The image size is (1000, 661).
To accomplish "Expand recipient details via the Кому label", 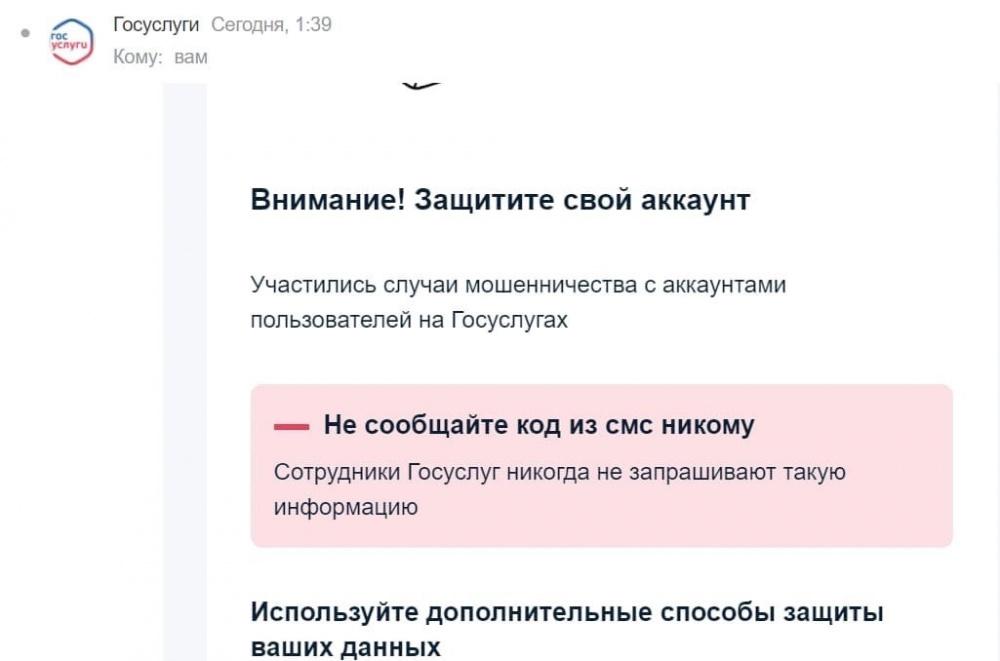I will point(137,57).
